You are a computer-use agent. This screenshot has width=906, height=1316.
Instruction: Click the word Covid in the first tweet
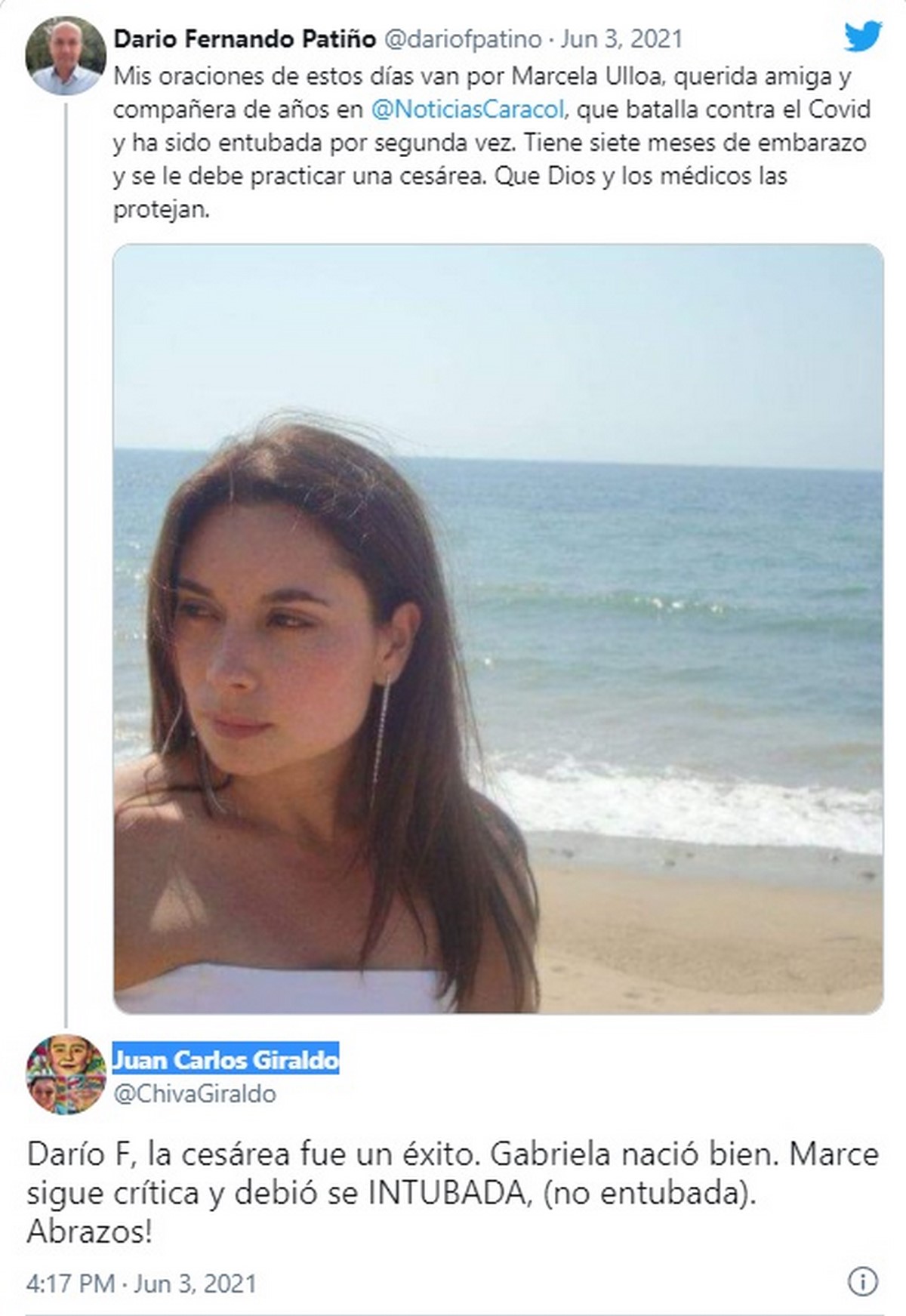pos(840,109)
